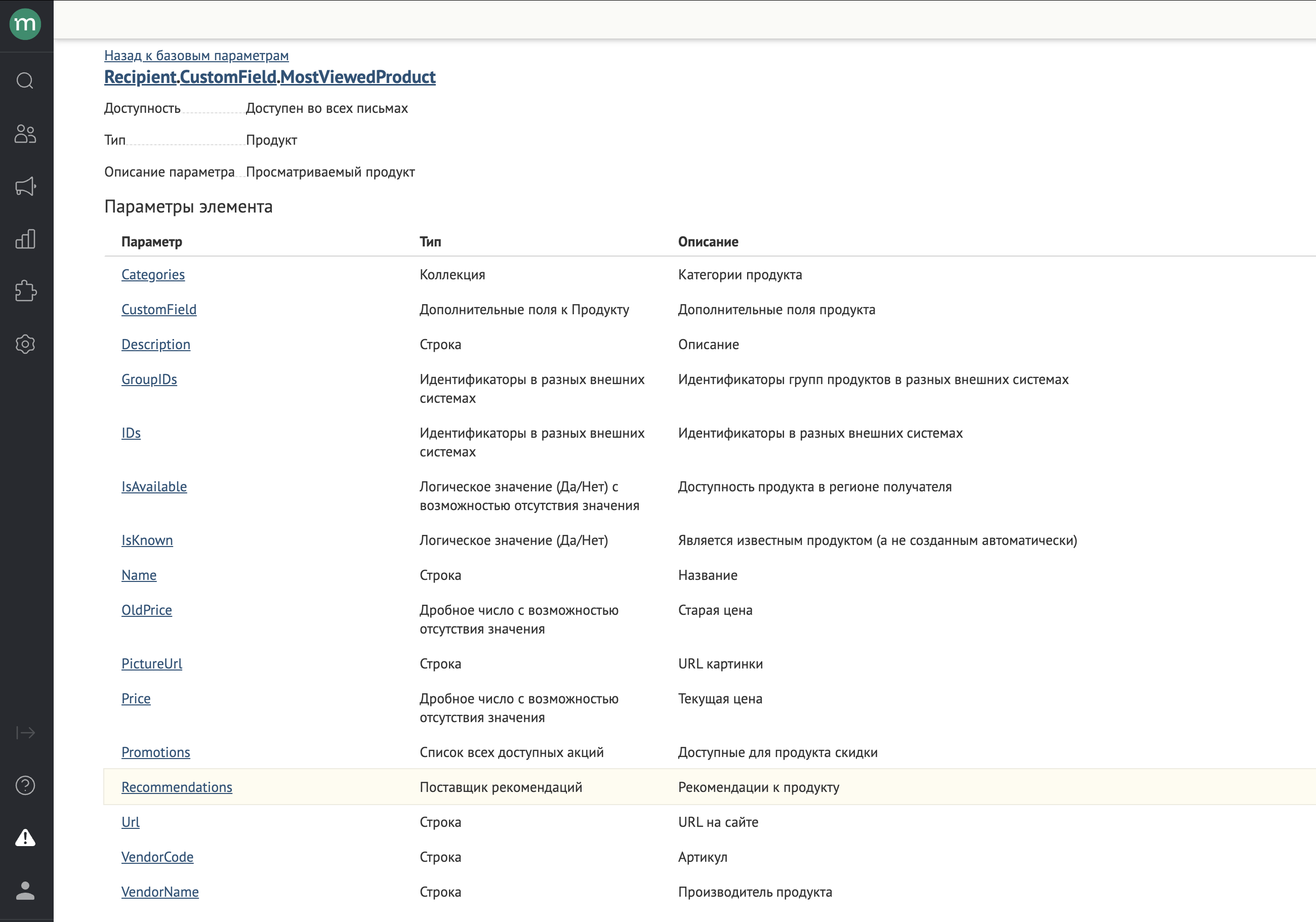Open the VendorName parameter

click(160, 892)
